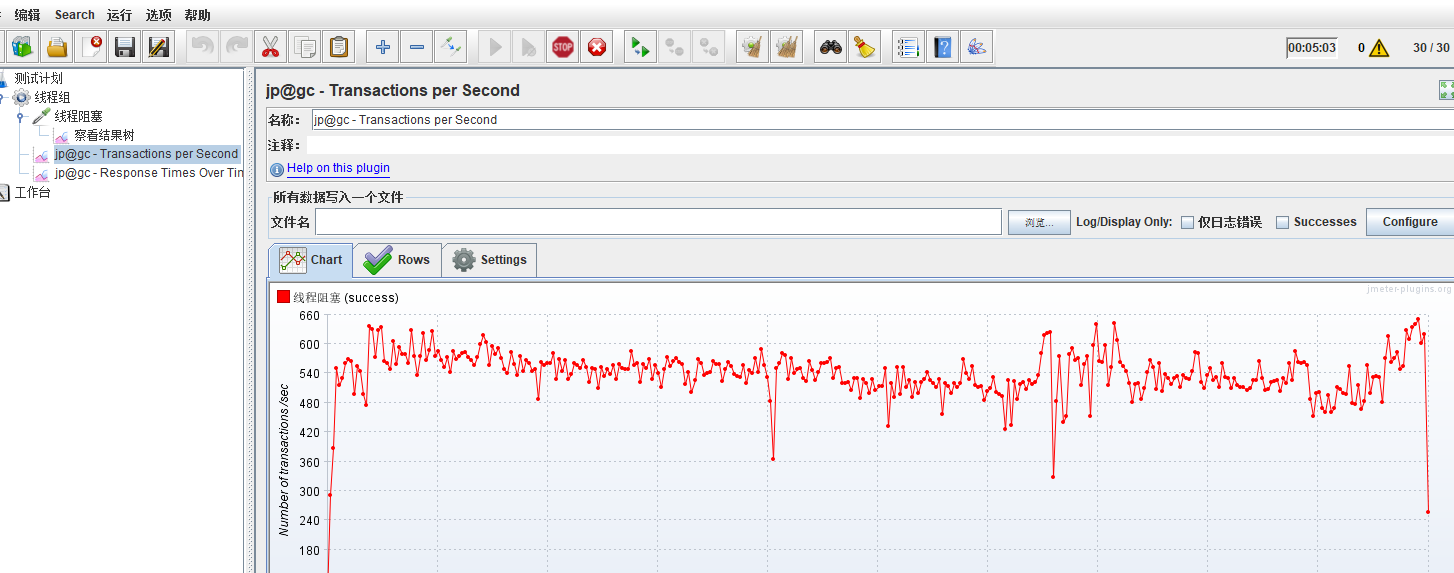This screenshot has width=1454, height=573.
Task: Click the Remote Shutdown All icon
Action: pyautogui.click(x=708, y=46)
